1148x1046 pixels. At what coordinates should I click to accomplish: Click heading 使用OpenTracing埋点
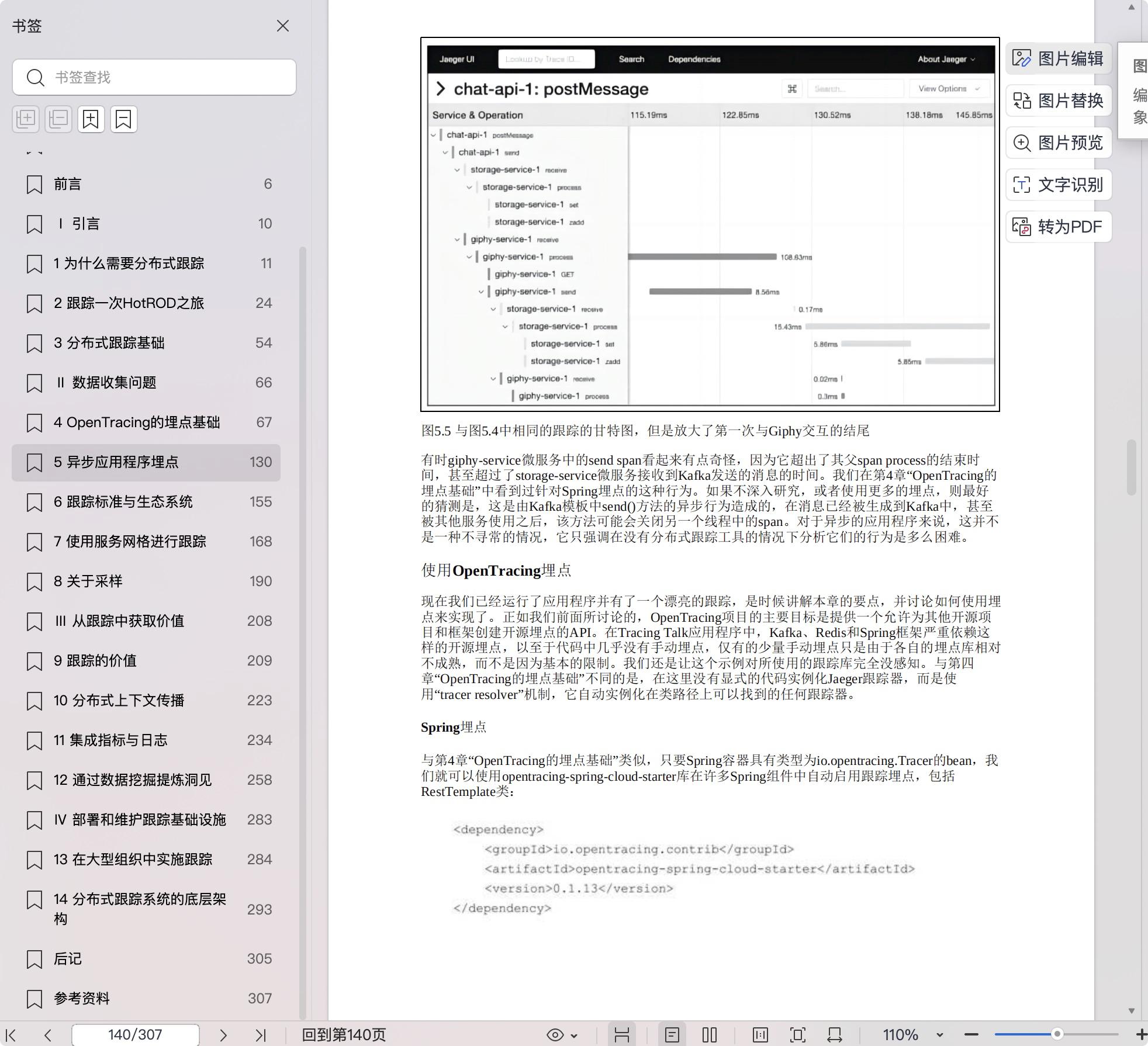(496, 571)
